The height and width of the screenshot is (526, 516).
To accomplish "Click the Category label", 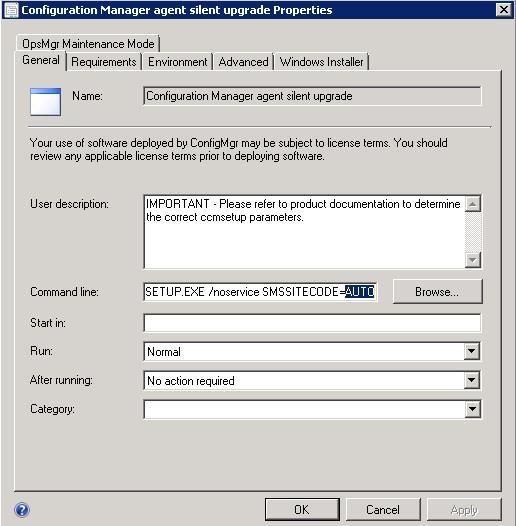I will [52, 409].
